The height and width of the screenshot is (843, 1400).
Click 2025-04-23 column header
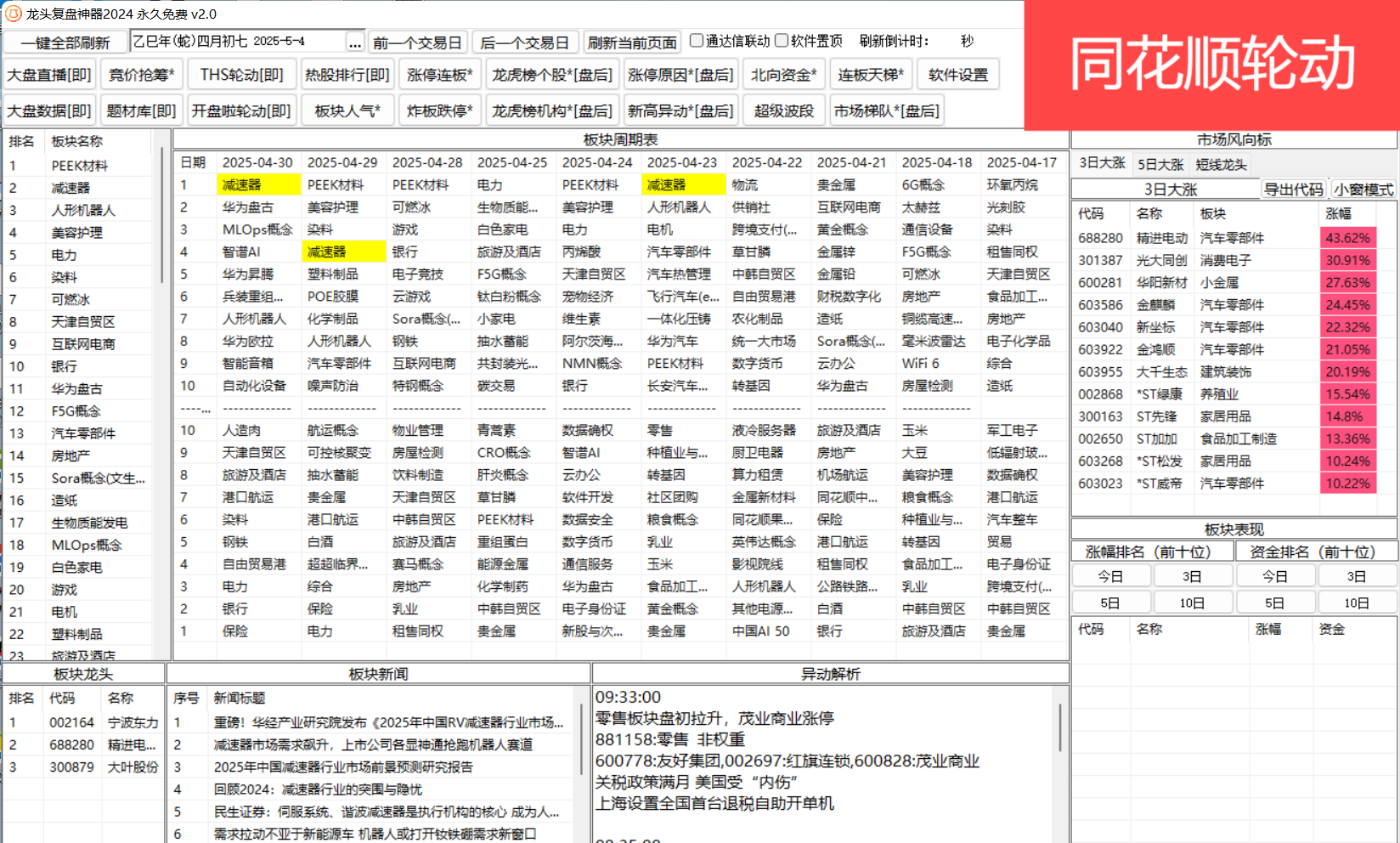tap(682, 162)
